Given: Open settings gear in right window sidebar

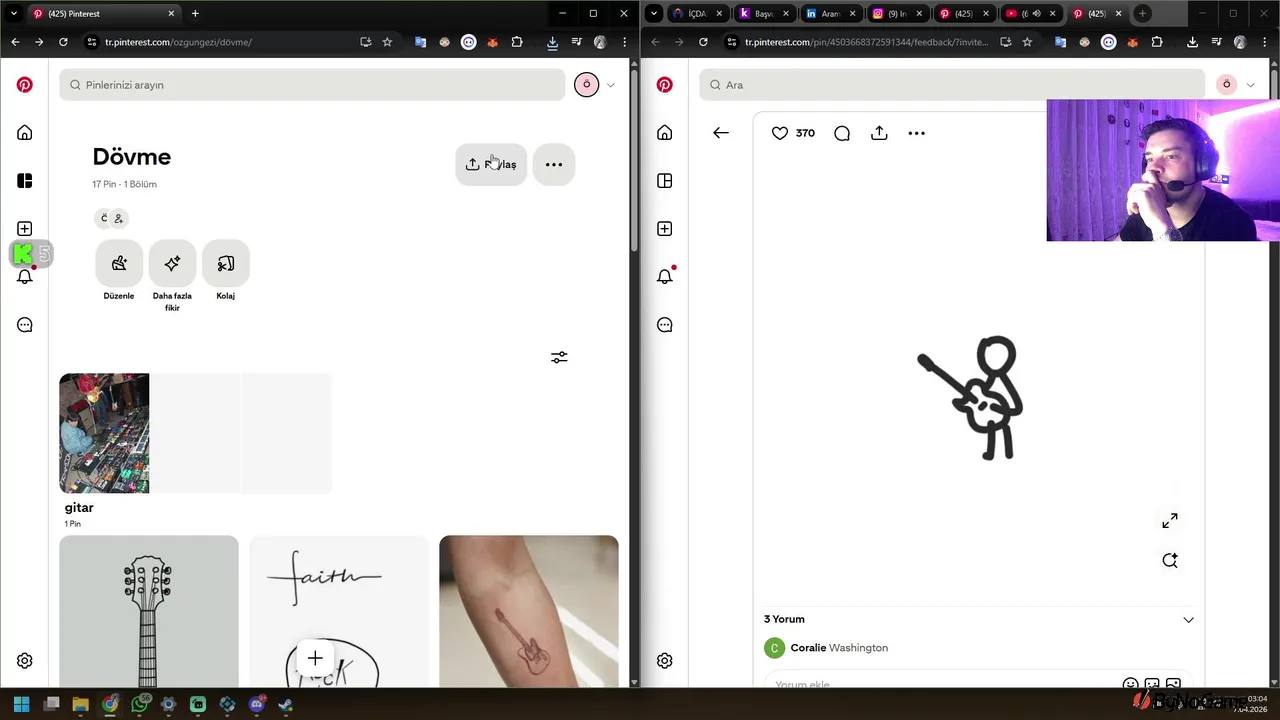Looking at the screenshot, I should 665,661.
